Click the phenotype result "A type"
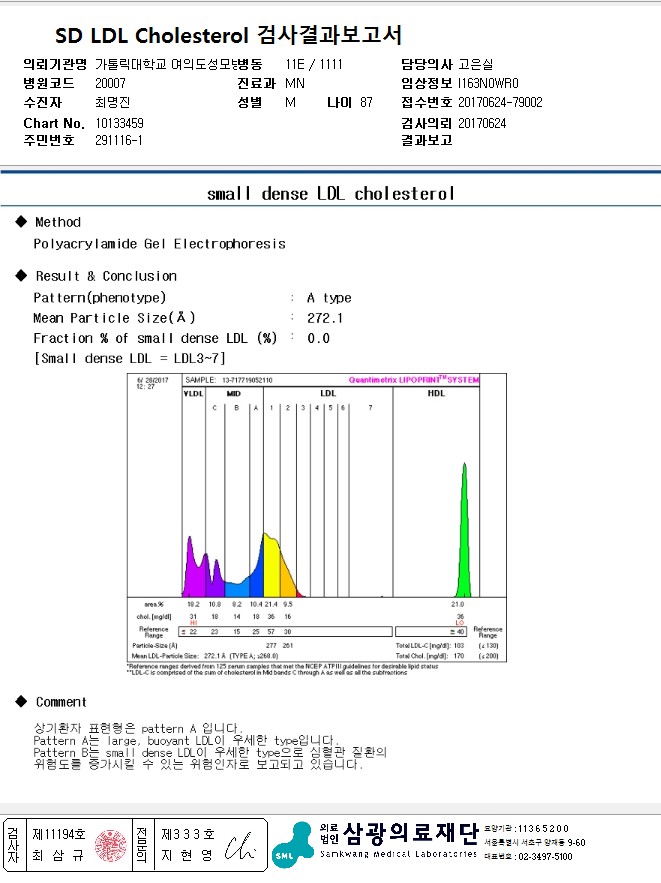The height and width of the screenshot is (883, 661). [x=329, y=297]
